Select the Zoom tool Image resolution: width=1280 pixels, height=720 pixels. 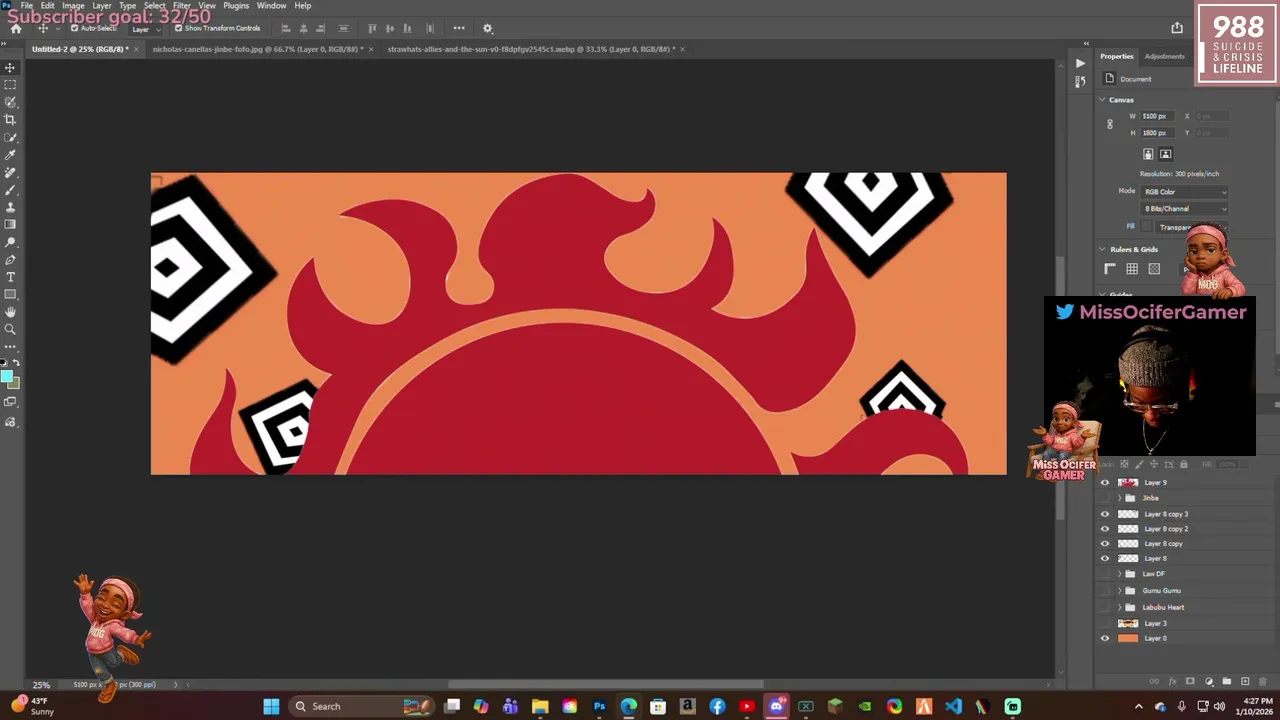(10, 329)
